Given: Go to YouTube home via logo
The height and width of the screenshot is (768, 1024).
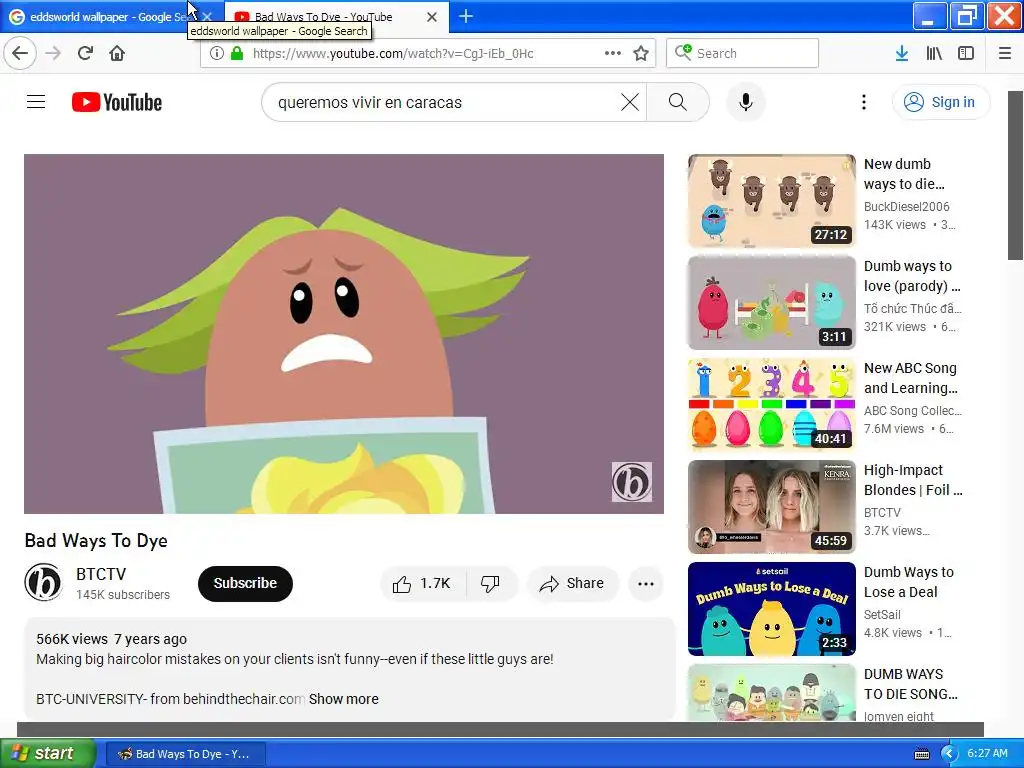Looking at the screenshot, I should coord(117,102).
